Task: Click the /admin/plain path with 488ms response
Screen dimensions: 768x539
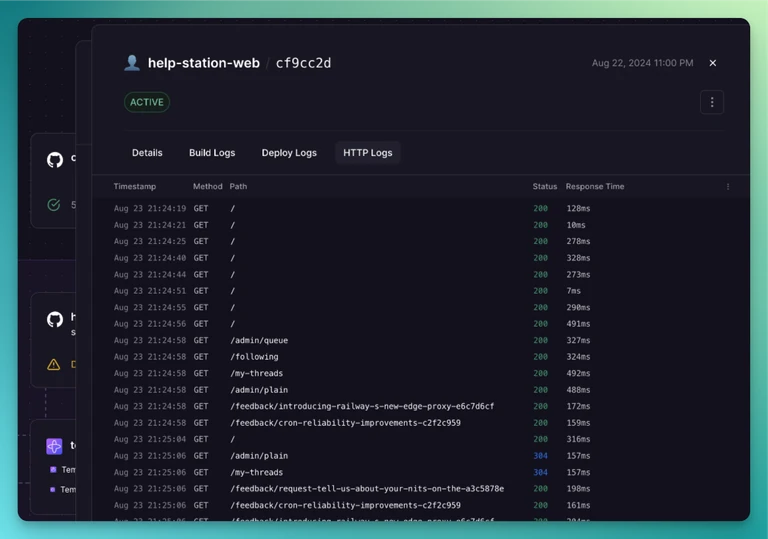Action: [259, 390]
